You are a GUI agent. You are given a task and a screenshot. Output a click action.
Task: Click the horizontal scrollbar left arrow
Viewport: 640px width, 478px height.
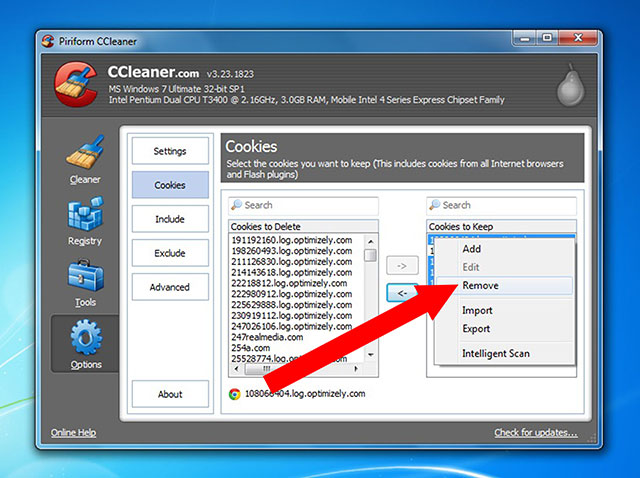click(237, 369)
